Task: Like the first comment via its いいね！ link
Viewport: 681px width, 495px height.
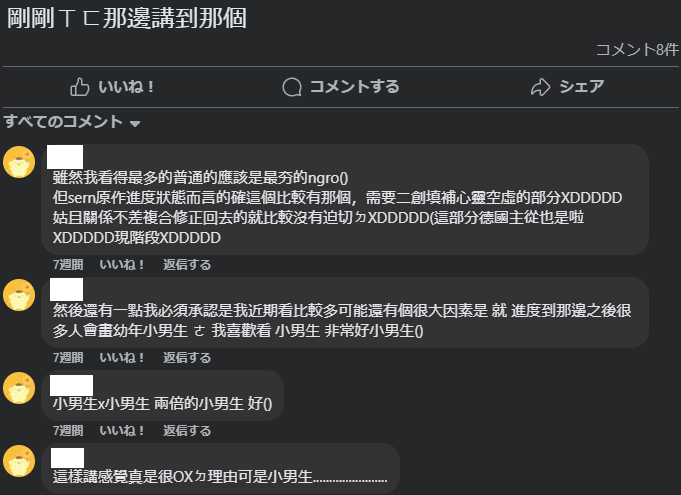Action: (122, 264)
